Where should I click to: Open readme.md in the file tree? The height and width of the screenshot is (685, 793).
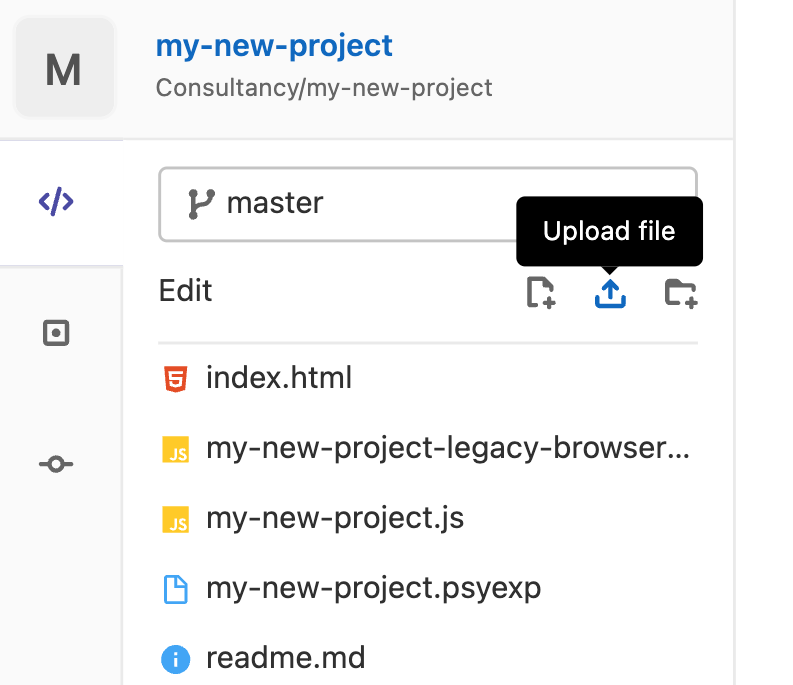pos(285,658)
